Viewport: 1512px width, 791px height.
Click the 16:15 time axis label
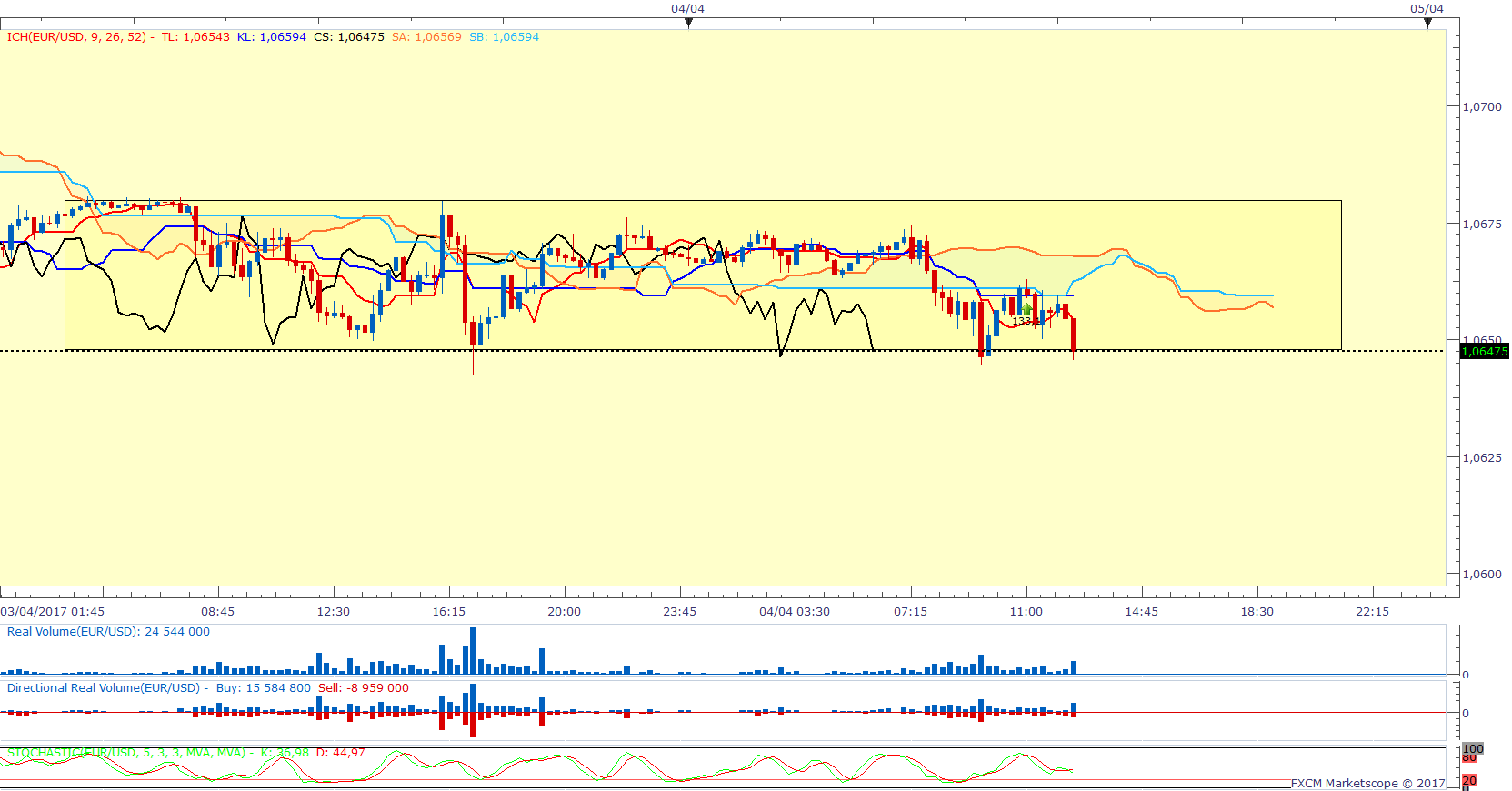point(449,612)
